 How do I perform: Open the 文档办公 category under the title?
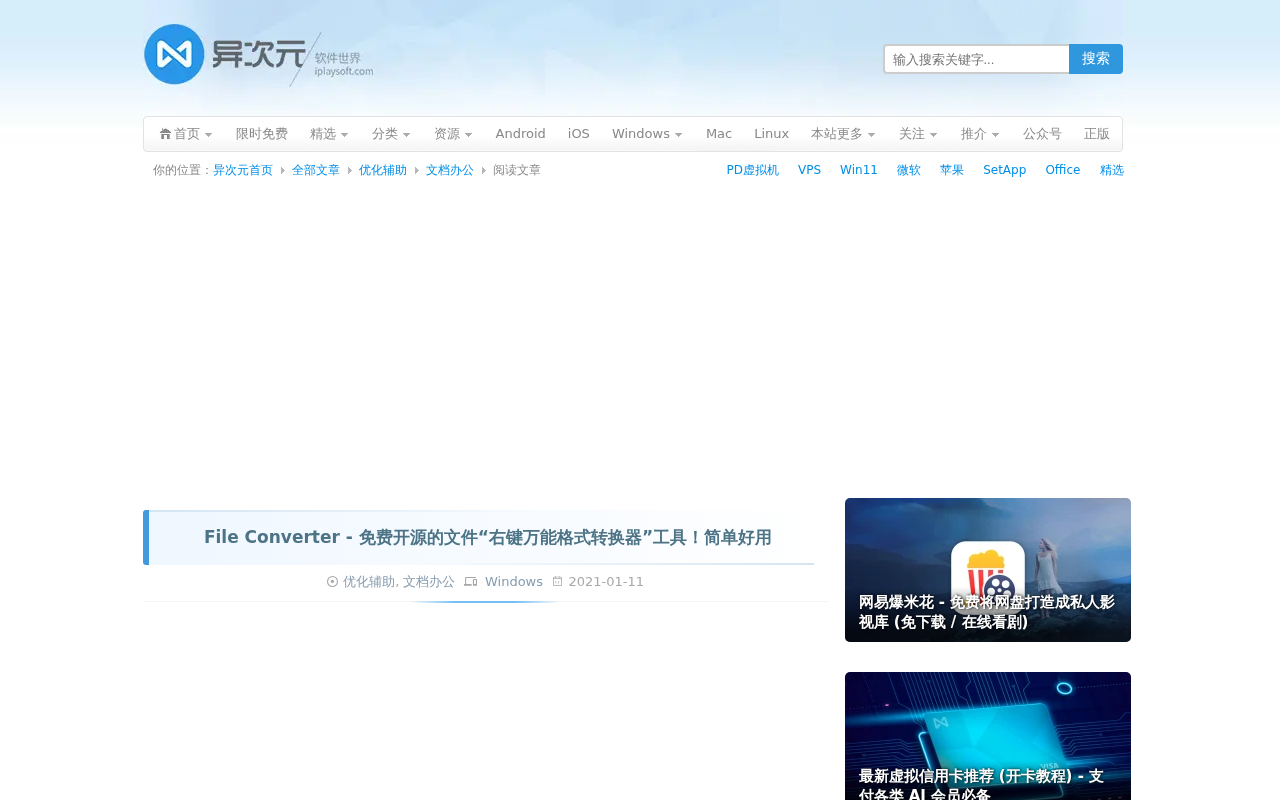coord(429,582)
